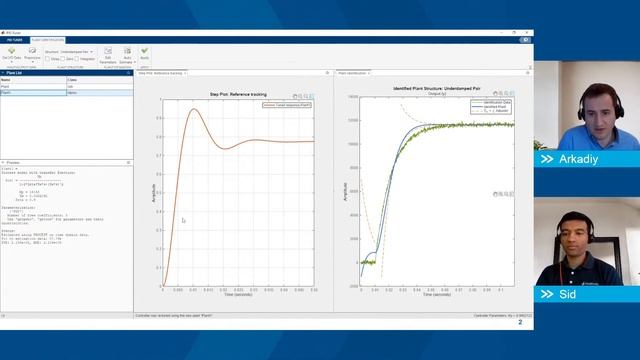Enable the Zero checkbox
This screenshot has height=360, width=640.
62,59
